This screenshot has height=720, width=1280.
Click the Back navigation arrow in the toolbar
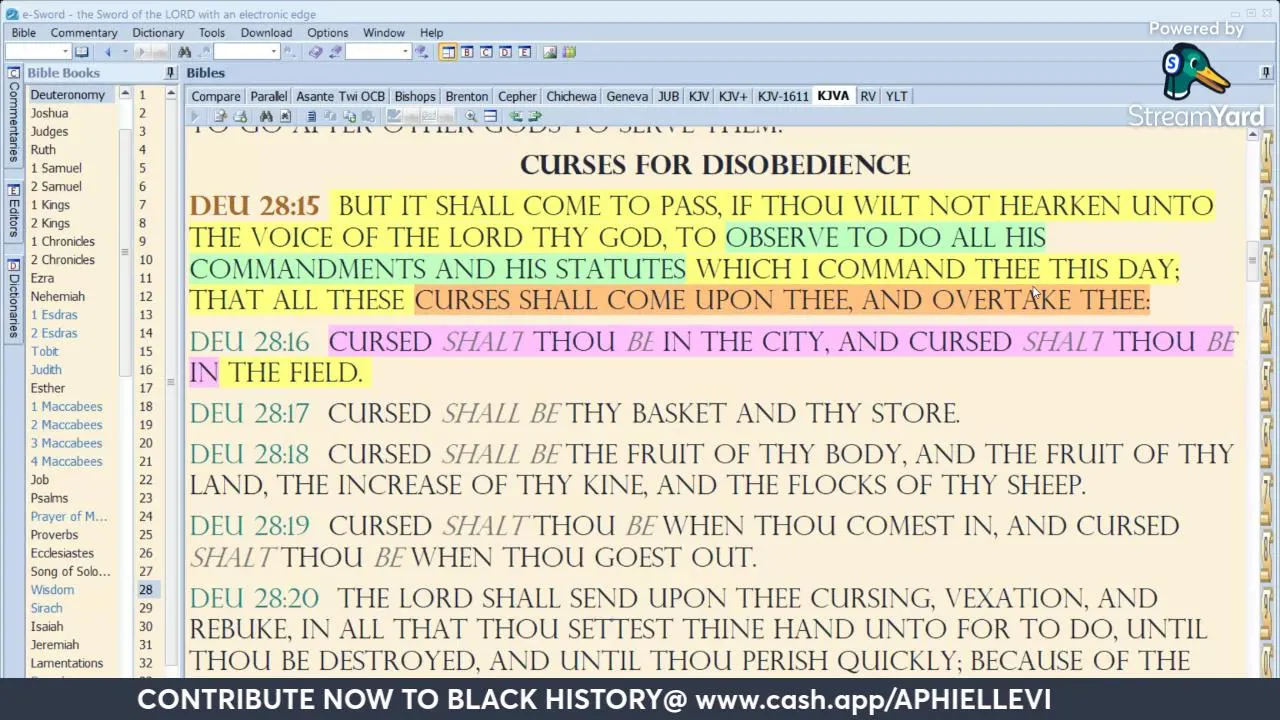[x=108, y=52]
